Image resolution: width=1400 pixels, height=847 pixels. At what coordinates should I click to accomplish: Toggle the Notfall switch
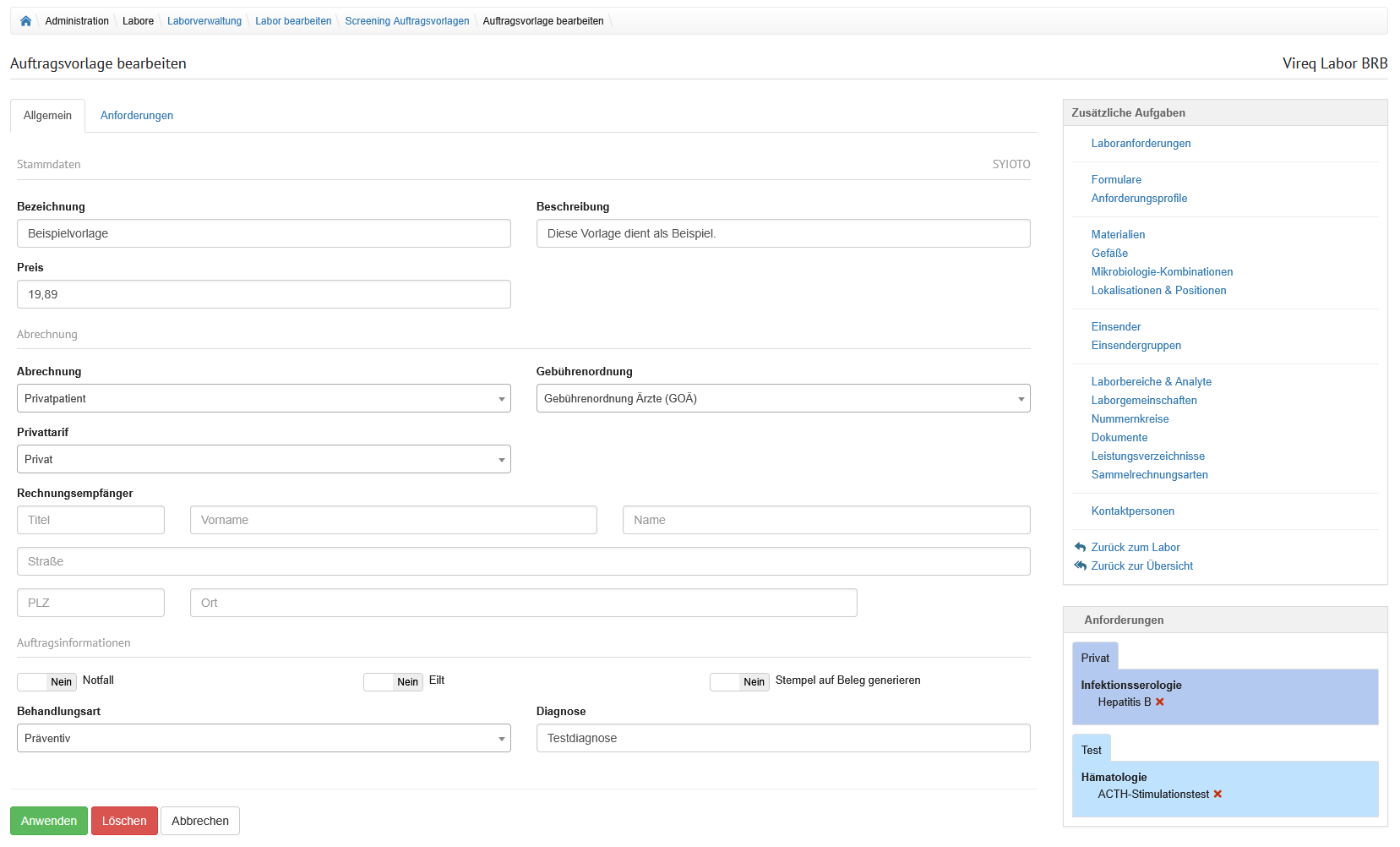tap(46, 682)
